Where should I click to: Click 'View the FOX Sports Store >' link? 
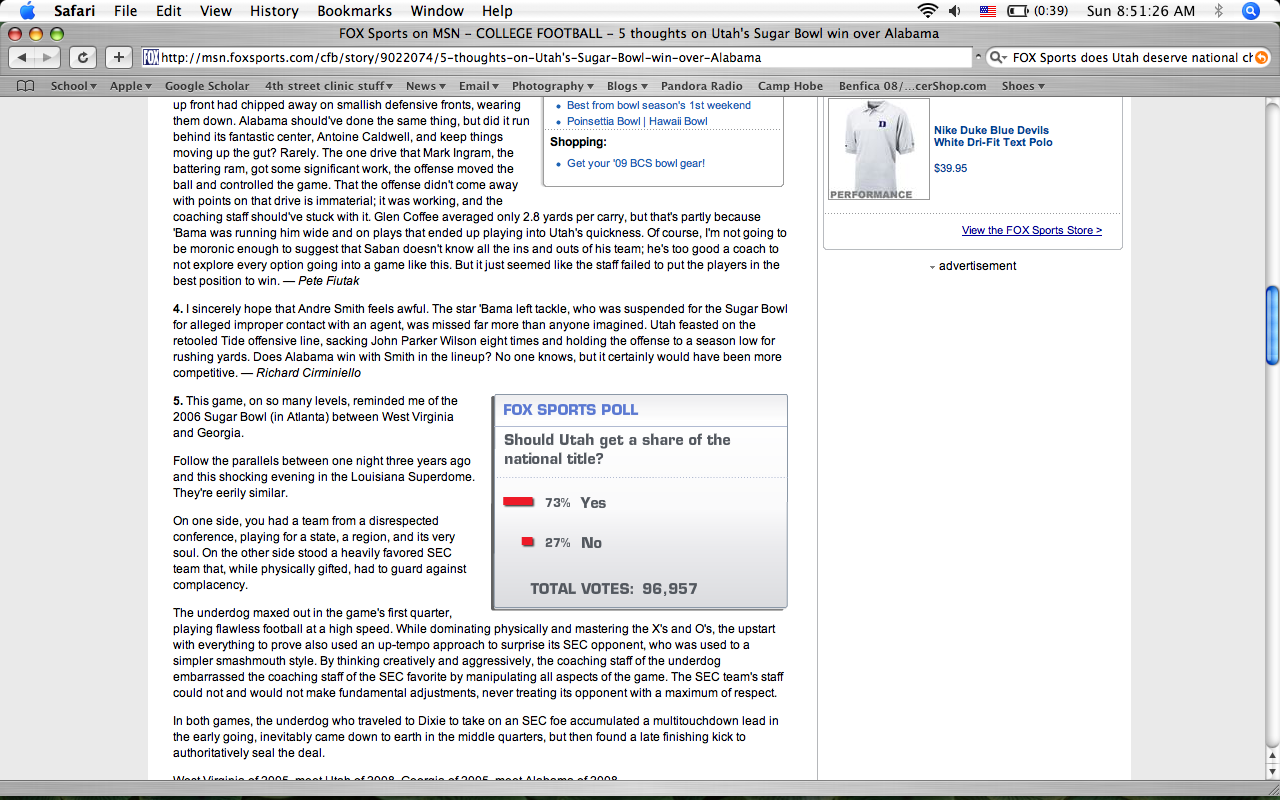pyautogui.click(x=1032, y=230)
